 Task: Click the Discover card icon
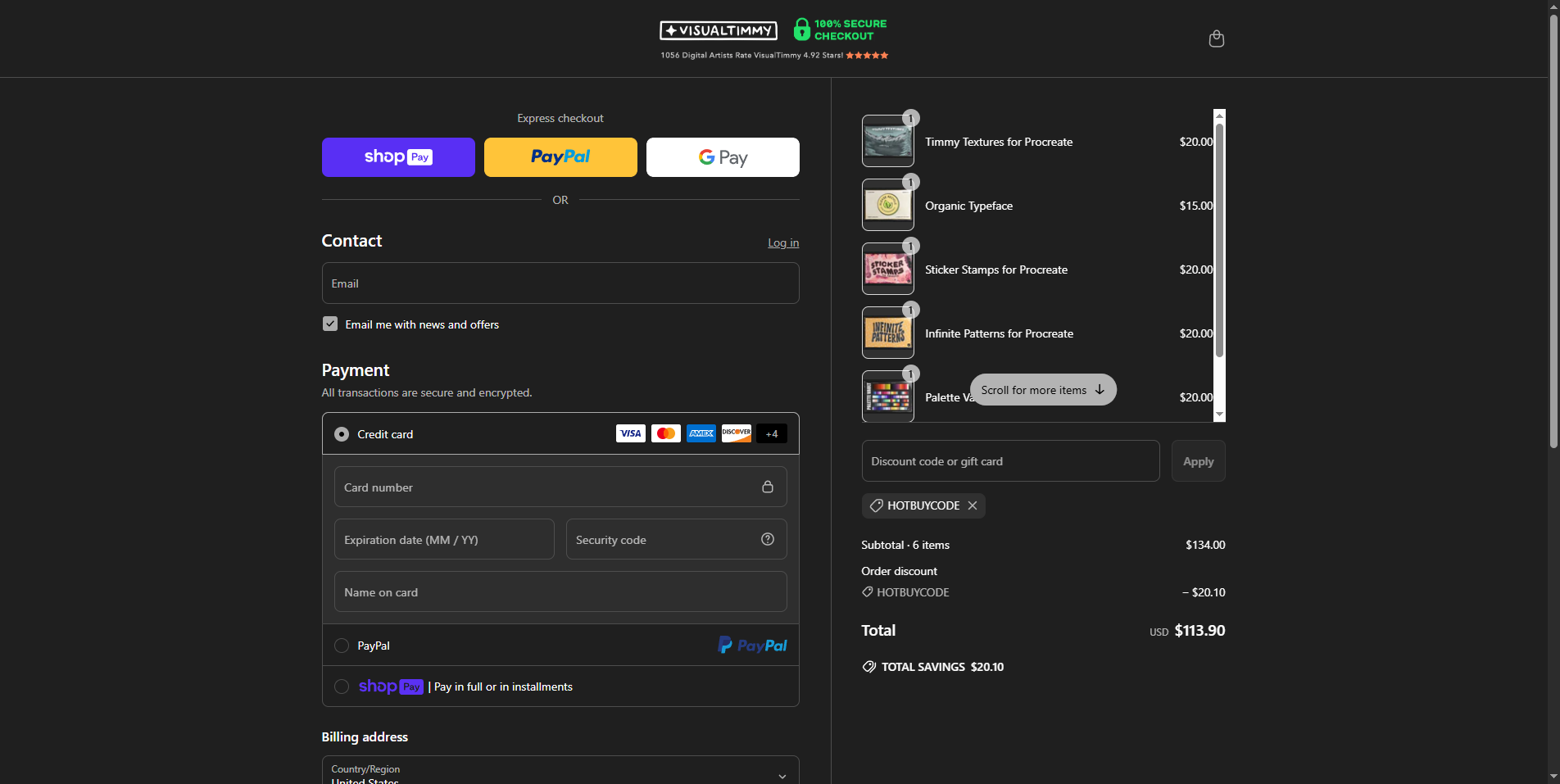737,433
